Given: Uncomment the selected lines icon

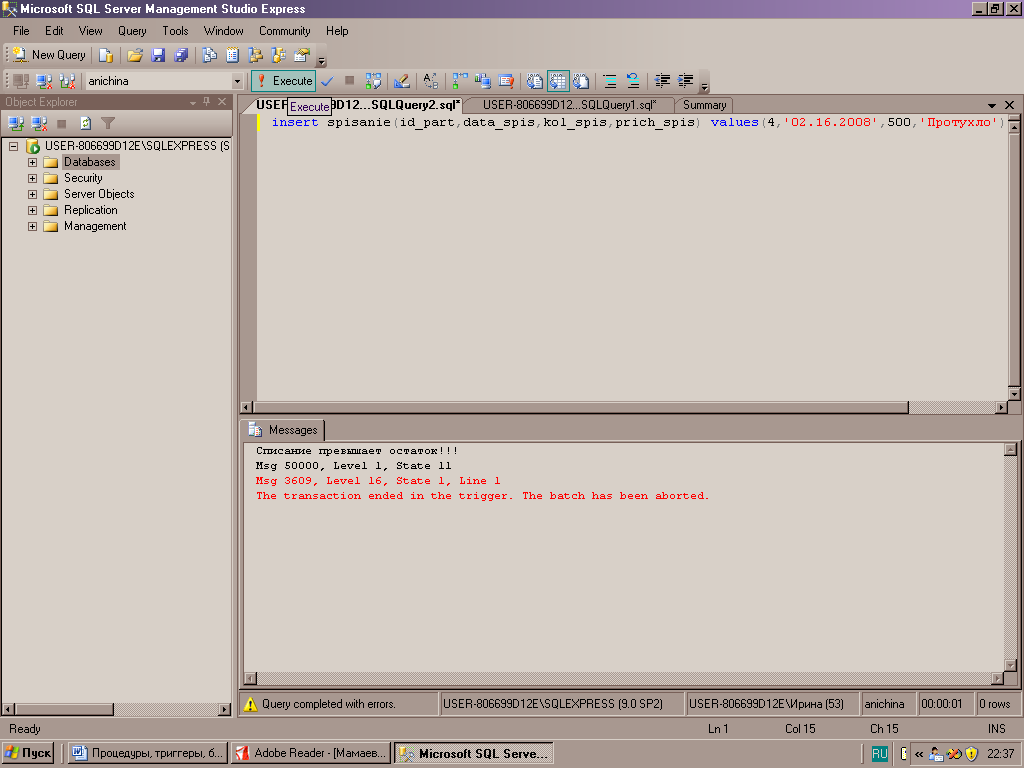Looking at the screenshot, I should click(632, 81).
